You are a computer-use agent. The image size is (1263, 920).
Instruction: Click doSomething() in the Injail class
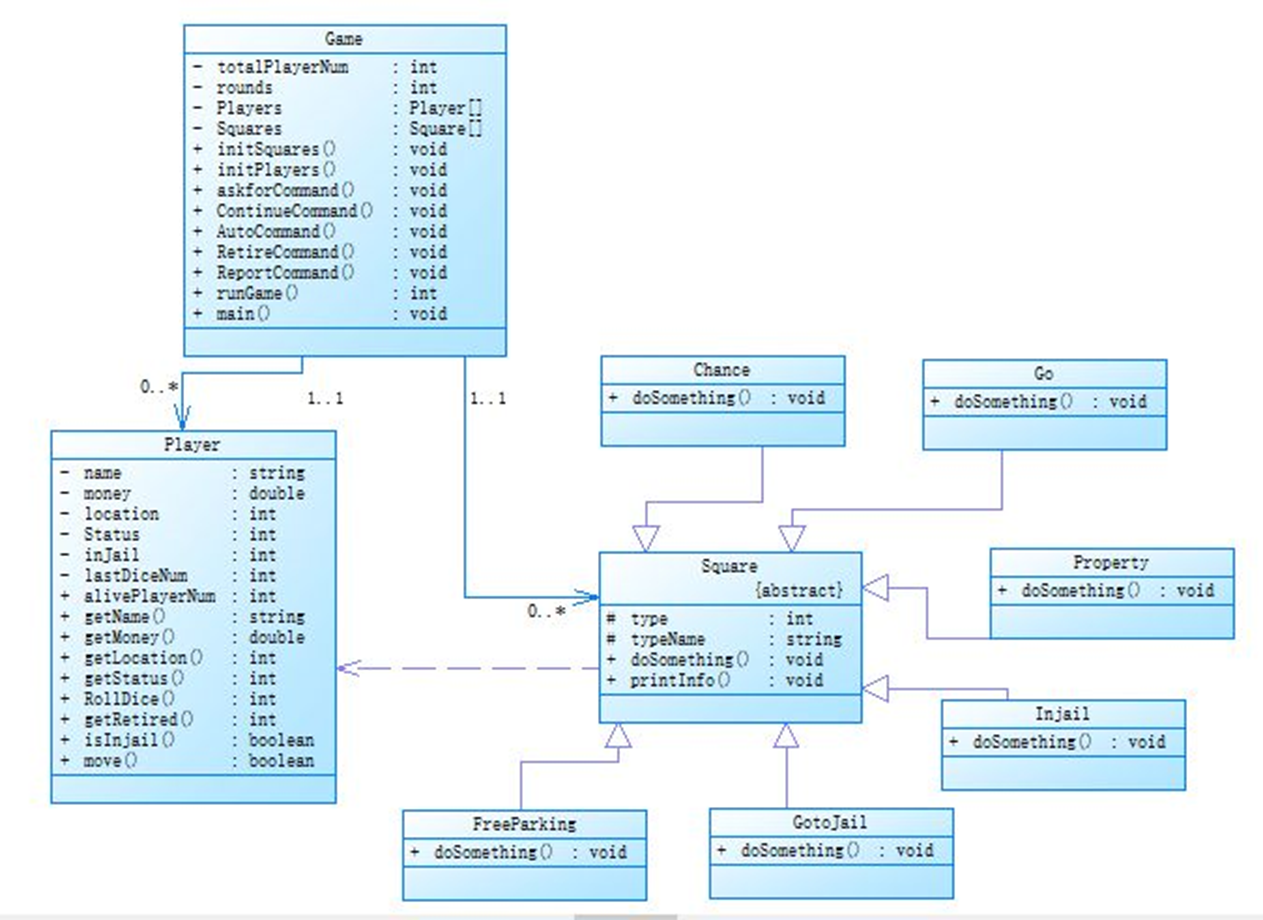click(1033, 742)
